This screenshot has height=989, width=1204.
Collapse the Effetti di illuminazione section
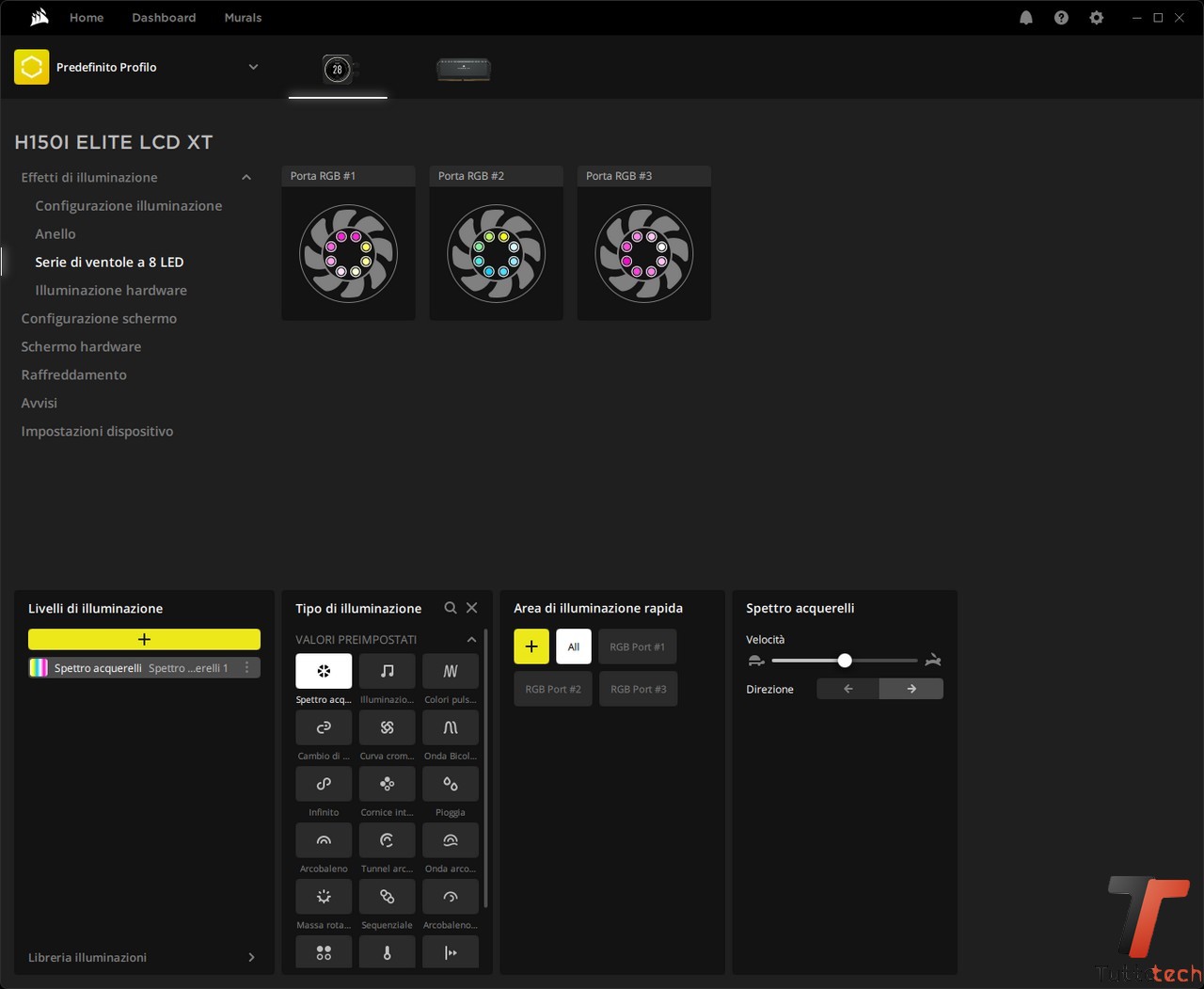click(246, 177)
